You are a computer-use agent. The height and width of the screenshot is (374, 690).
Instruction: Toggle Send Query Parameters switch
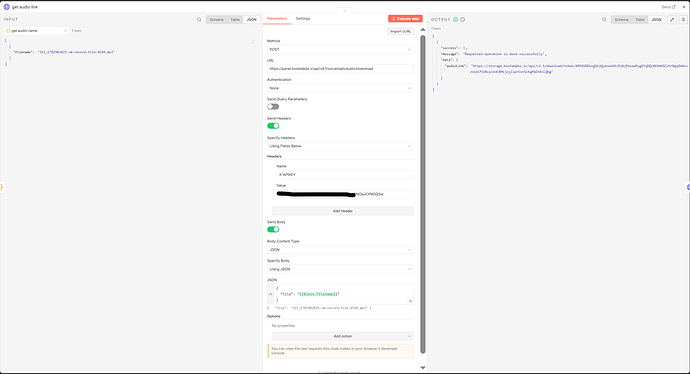point(273,106)
